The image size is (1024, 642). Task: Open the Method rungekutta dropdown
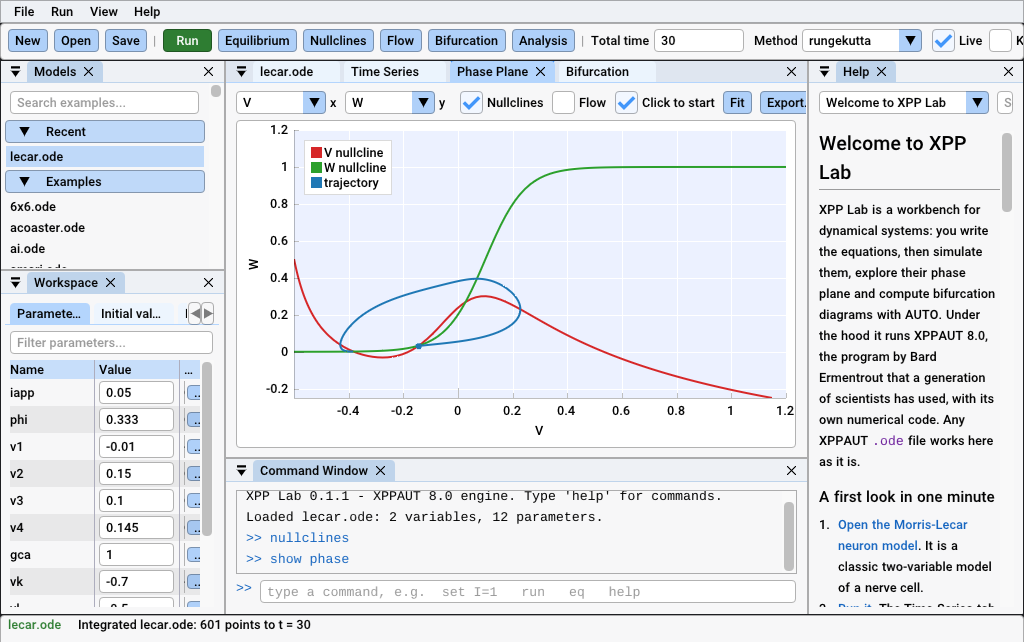click(910, 40)
